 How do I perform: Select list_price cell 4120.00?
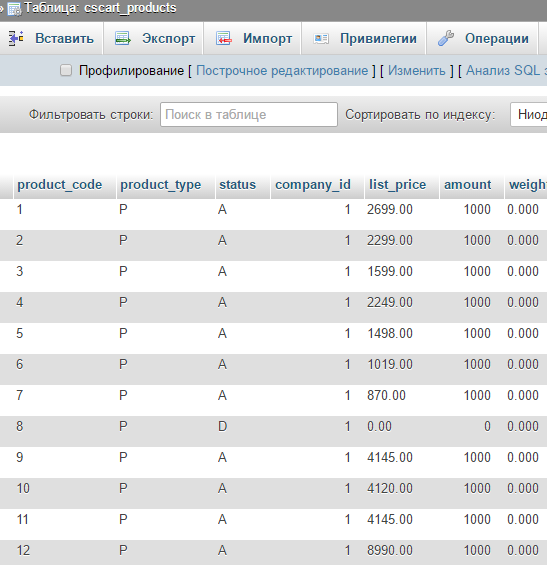[390, 488]
